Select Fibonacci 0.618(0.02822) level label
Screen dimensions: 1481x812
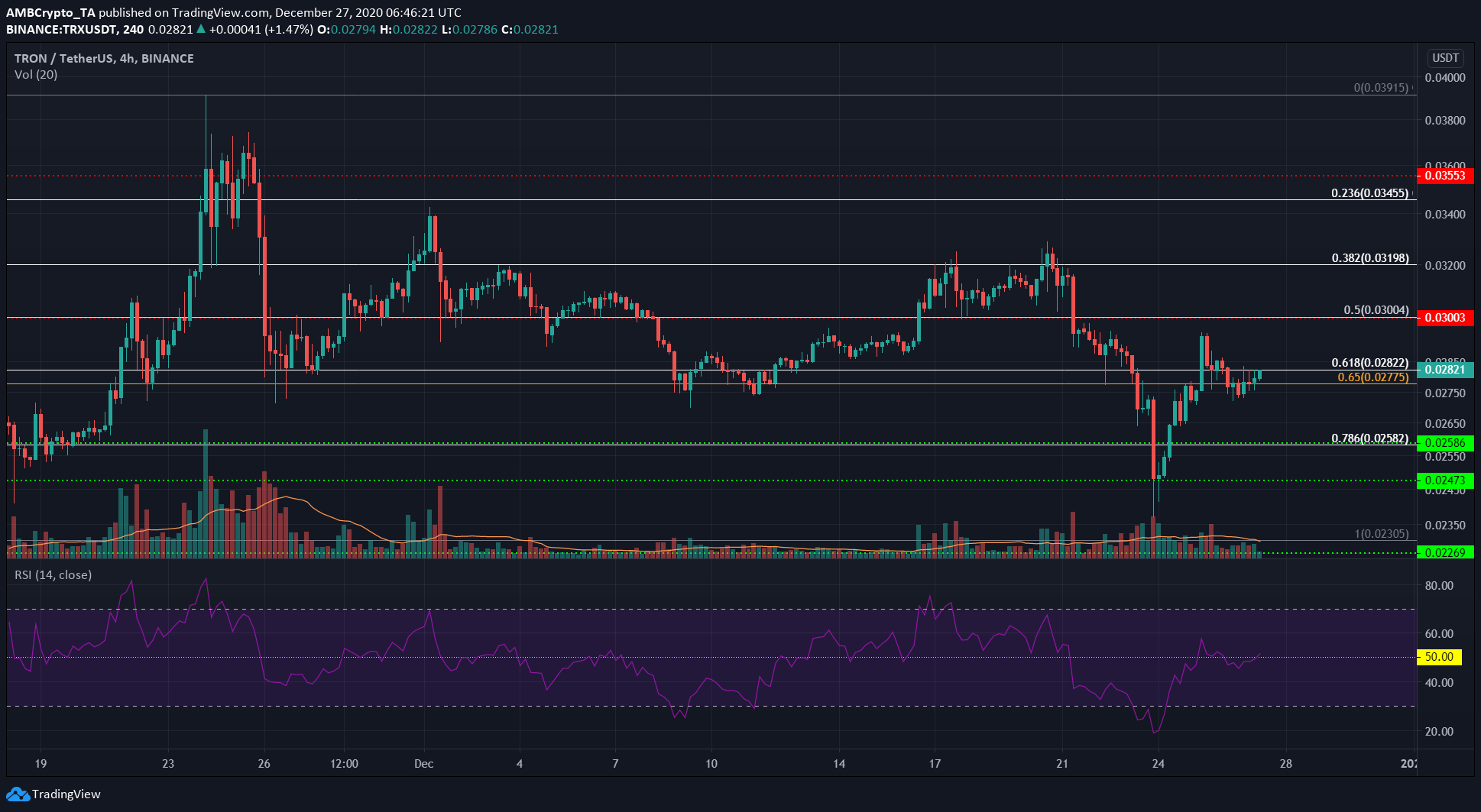pyautogui.click(x=1369, y=363)
